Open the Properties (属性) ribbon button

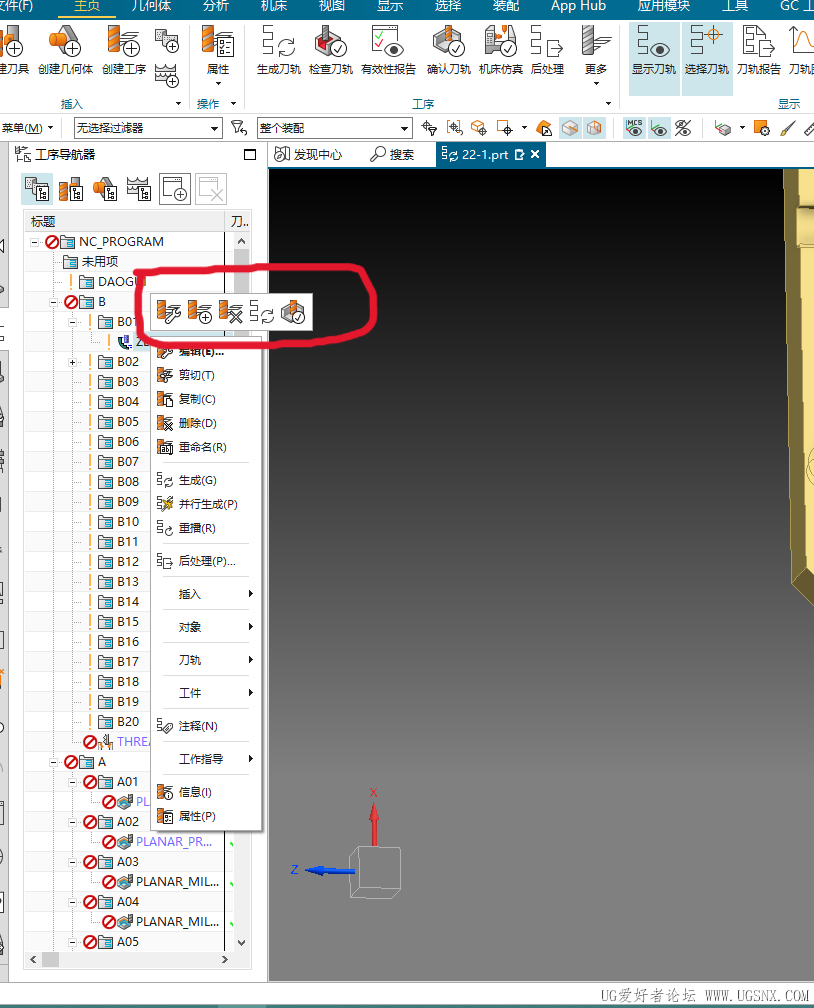pos(217,55)
